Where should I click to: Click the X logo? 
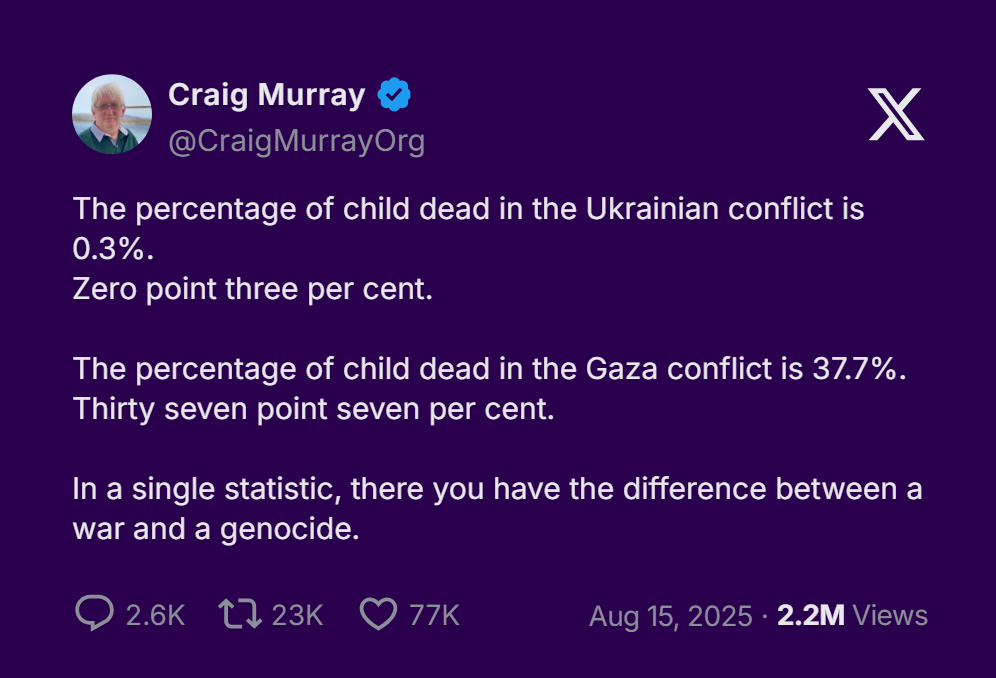(x=896, y=114)
